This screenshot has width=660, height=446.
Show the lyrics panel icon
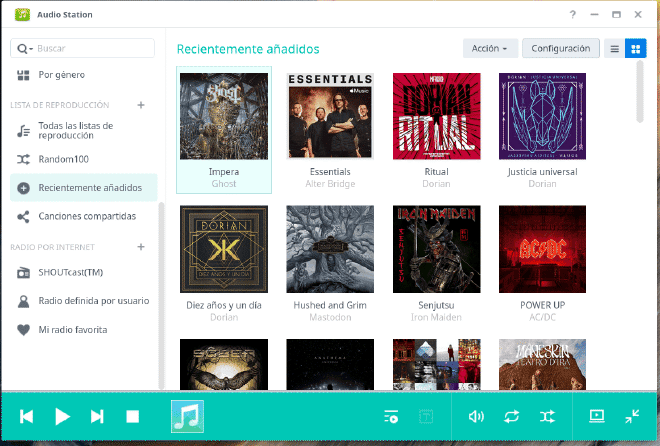pos(426,417)
